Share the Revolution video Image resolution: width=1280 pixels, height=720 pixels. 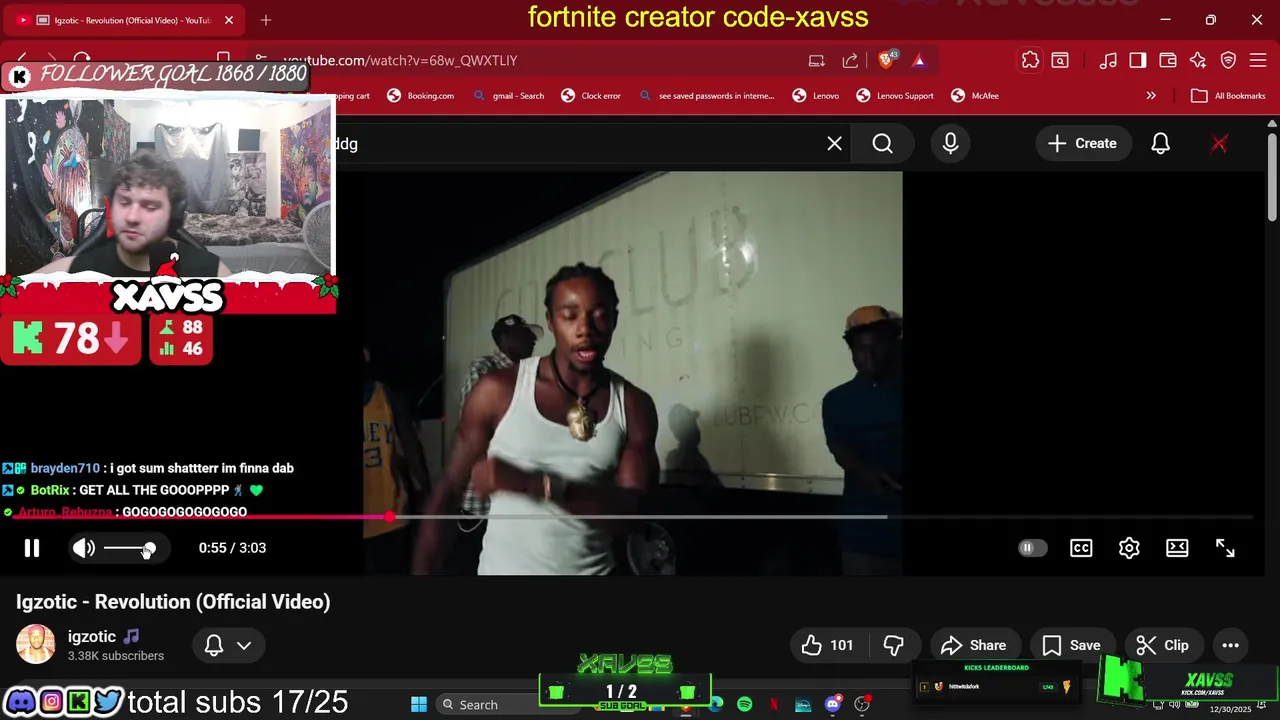(974, 645)
